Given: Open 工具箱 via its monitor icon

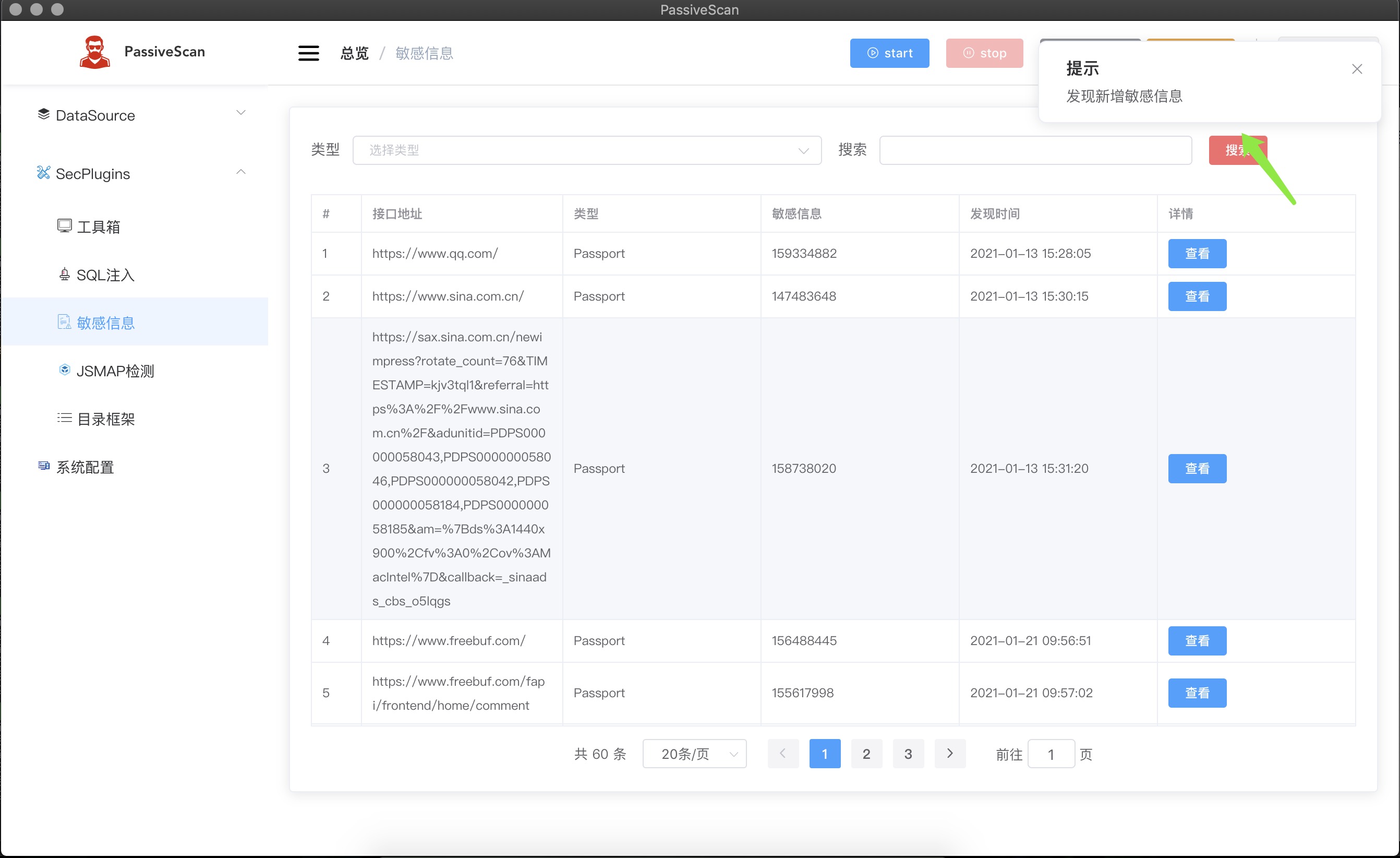Looking at the screenshot, I should (x=64, y=227).
